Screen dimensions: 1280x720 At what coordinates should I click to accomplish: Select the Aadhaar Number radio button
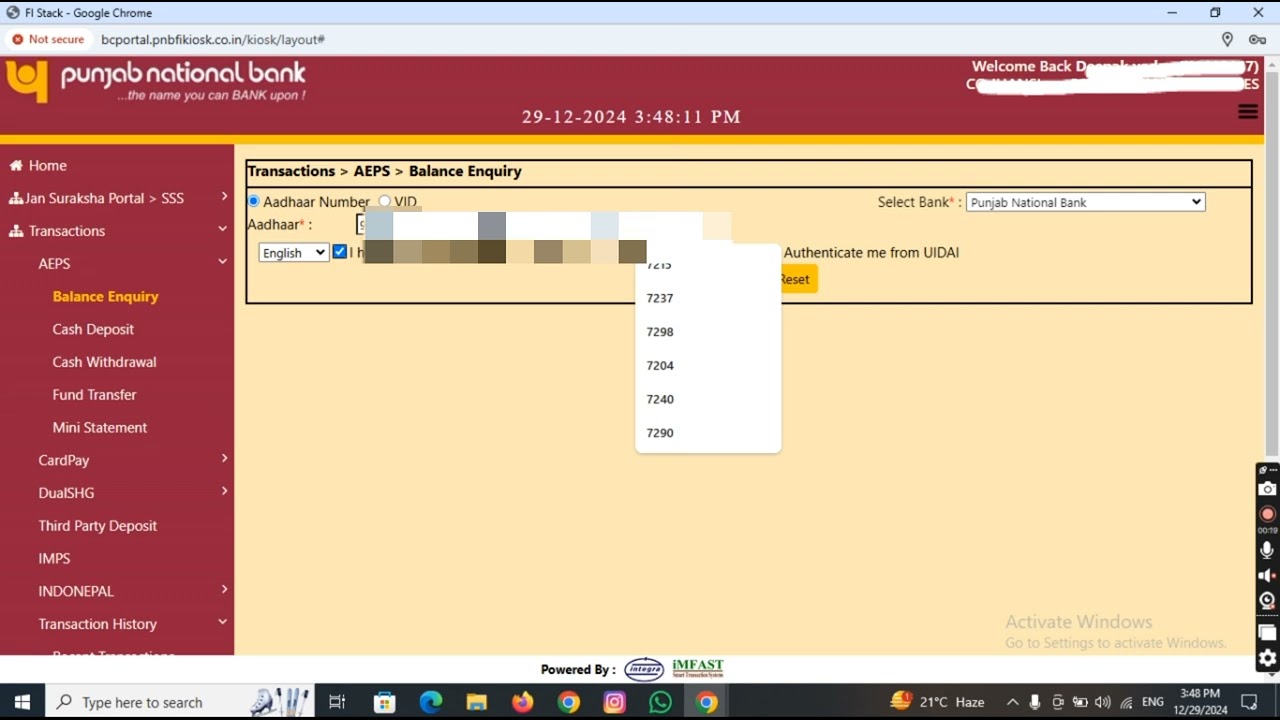tap(253, 201)
